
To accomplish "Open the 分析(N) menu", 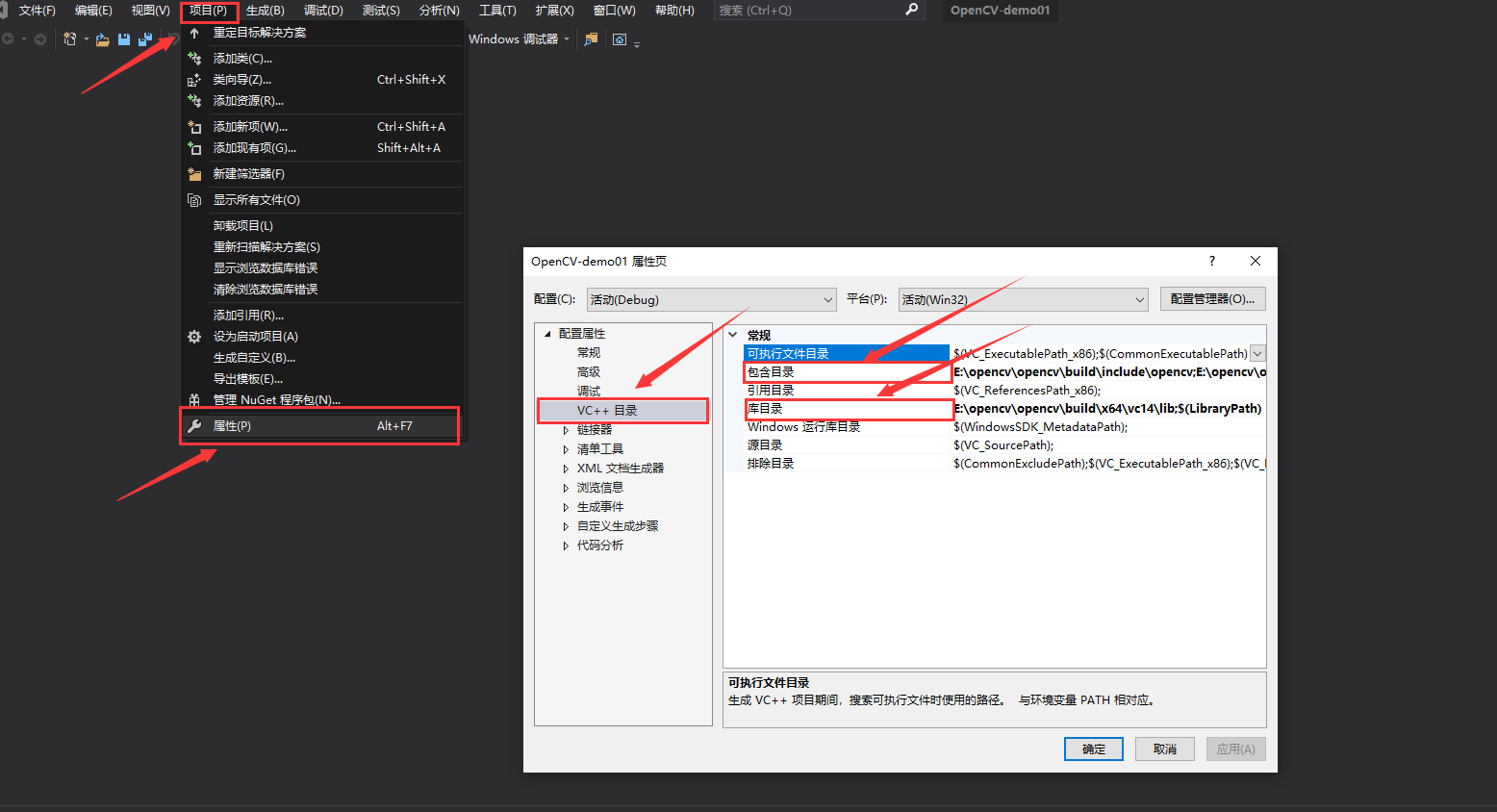I will [x=439, y=11].
